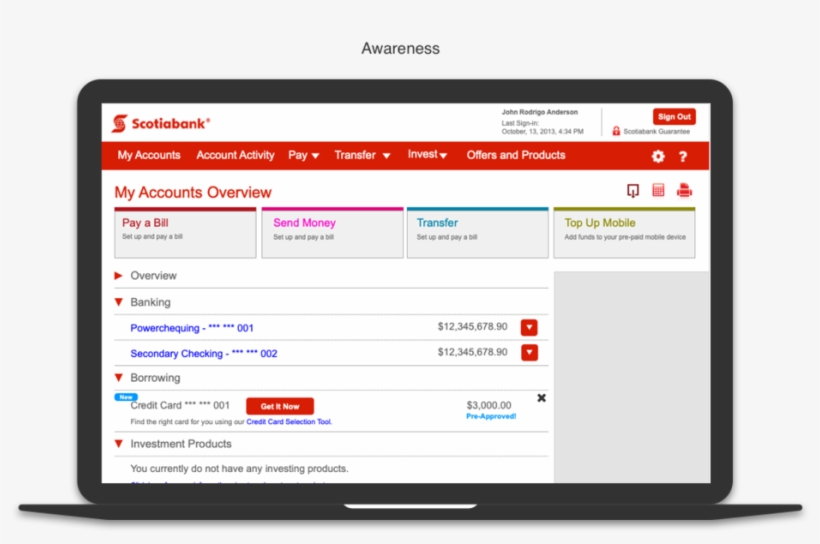
Task: Collapse the Banking section
Action: 119,302
